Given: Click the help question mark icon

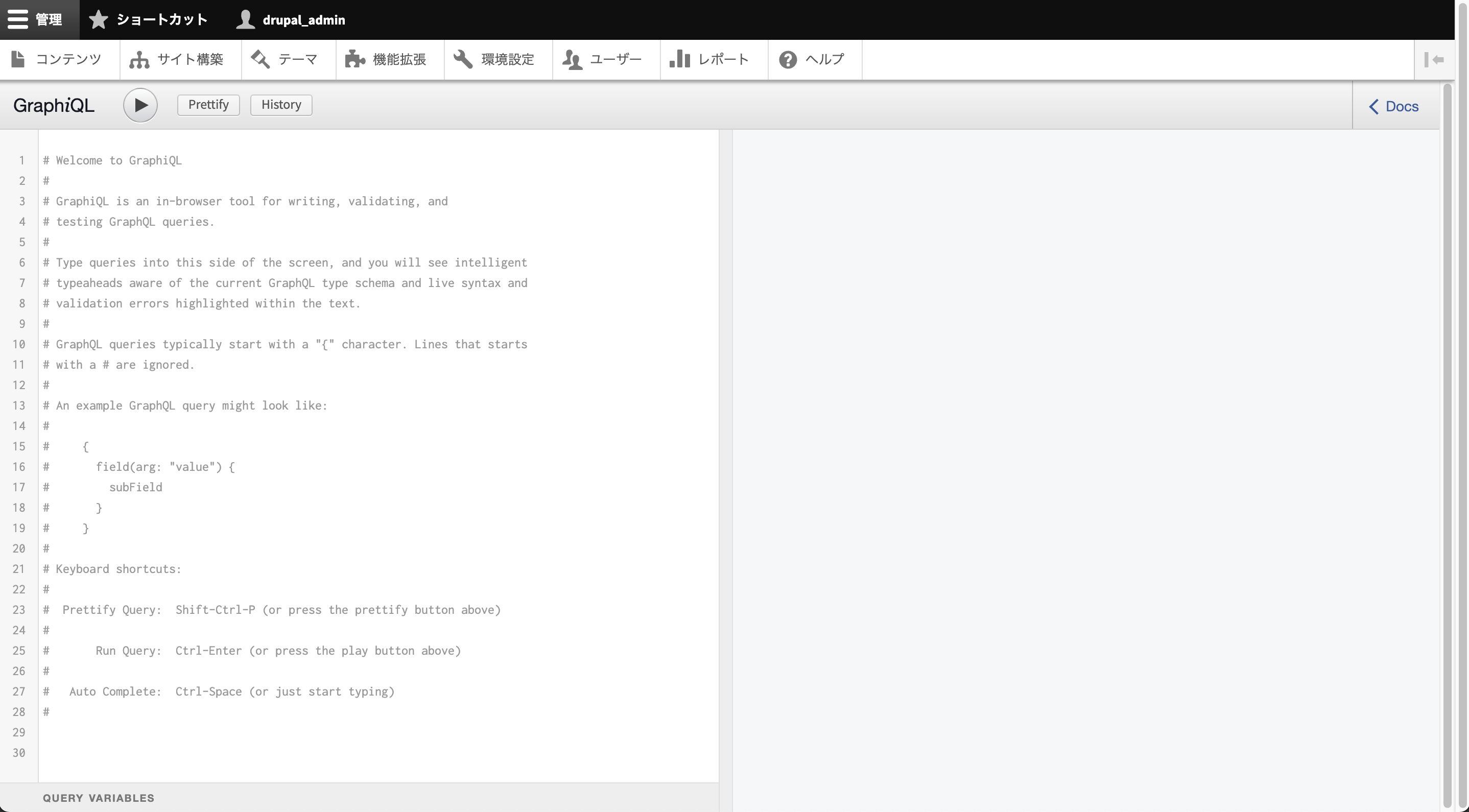Looking at the screenshot, I should (x=788, y=59).
